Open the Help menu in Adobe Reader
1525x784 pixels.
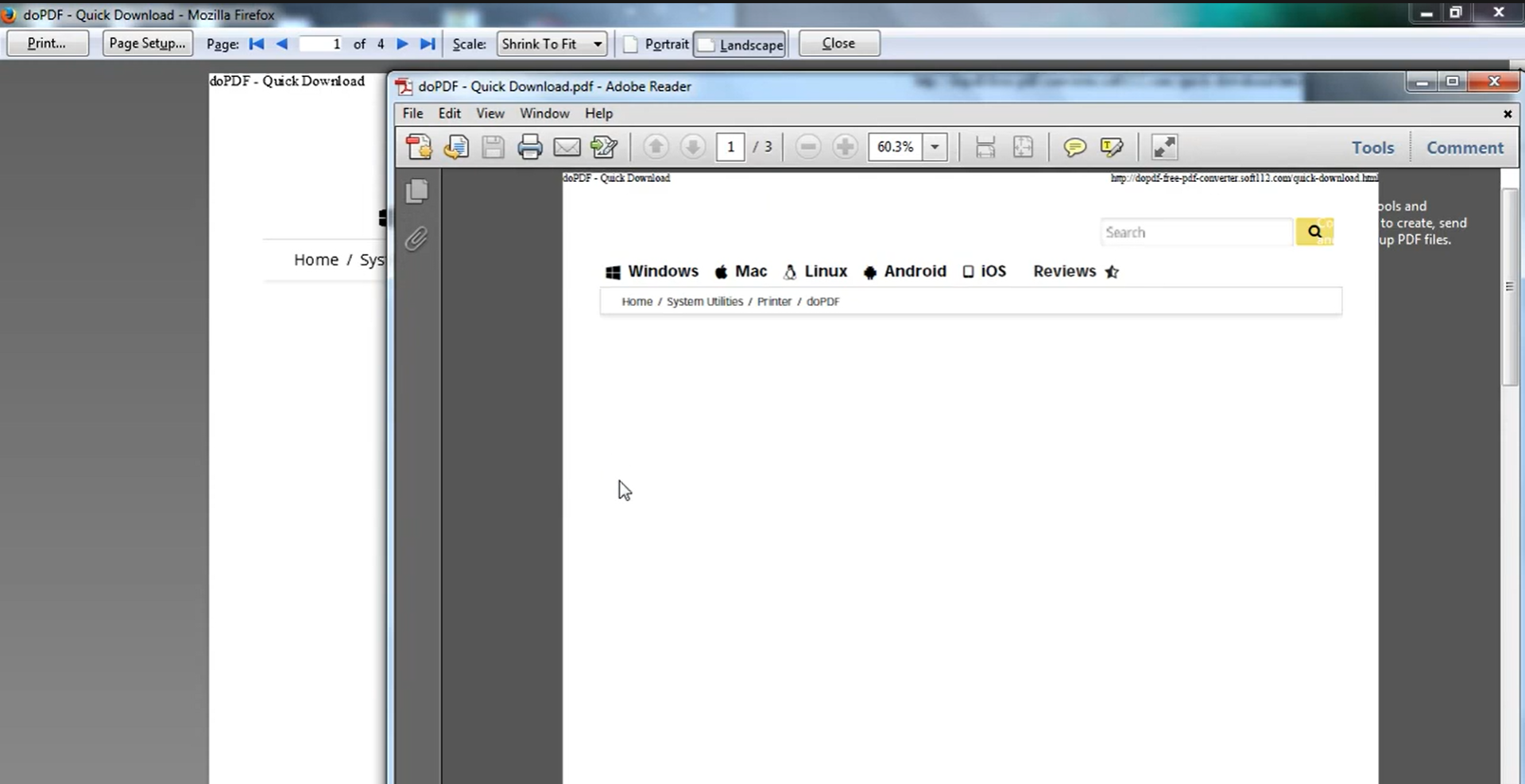coord(599,114)
